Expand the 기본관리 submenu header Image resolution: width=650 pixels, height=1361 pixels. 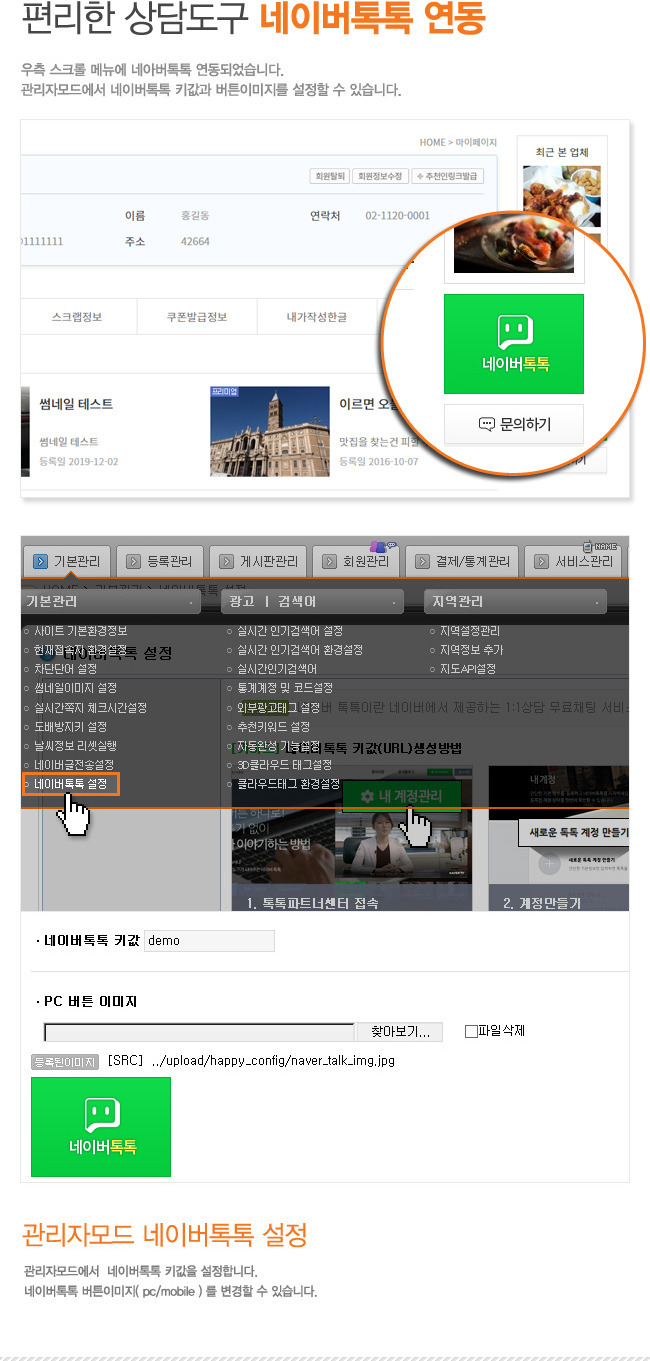[x=112, y=602]
